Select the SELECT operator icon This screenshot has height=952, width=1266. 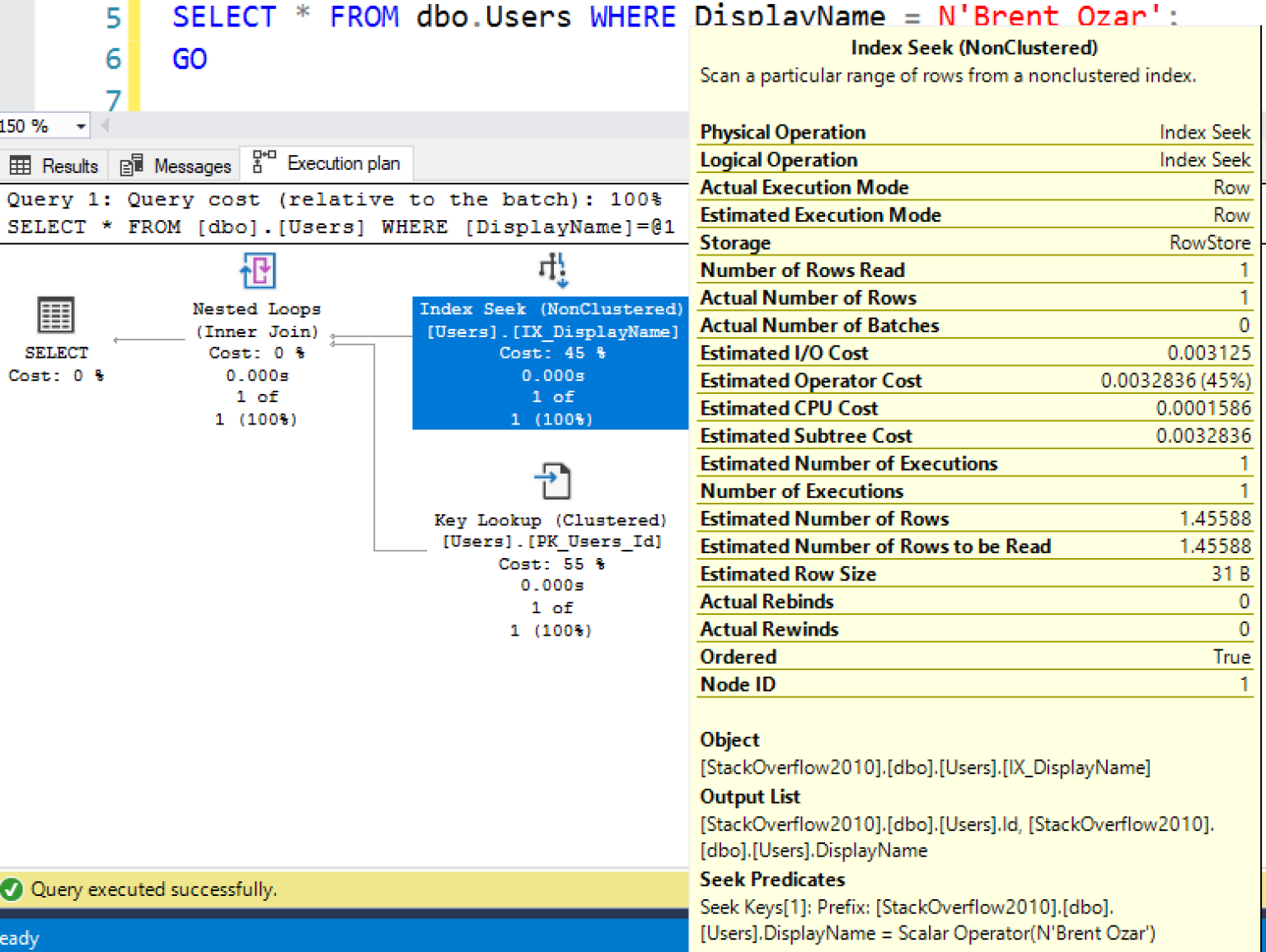click(x=55, y=314)
